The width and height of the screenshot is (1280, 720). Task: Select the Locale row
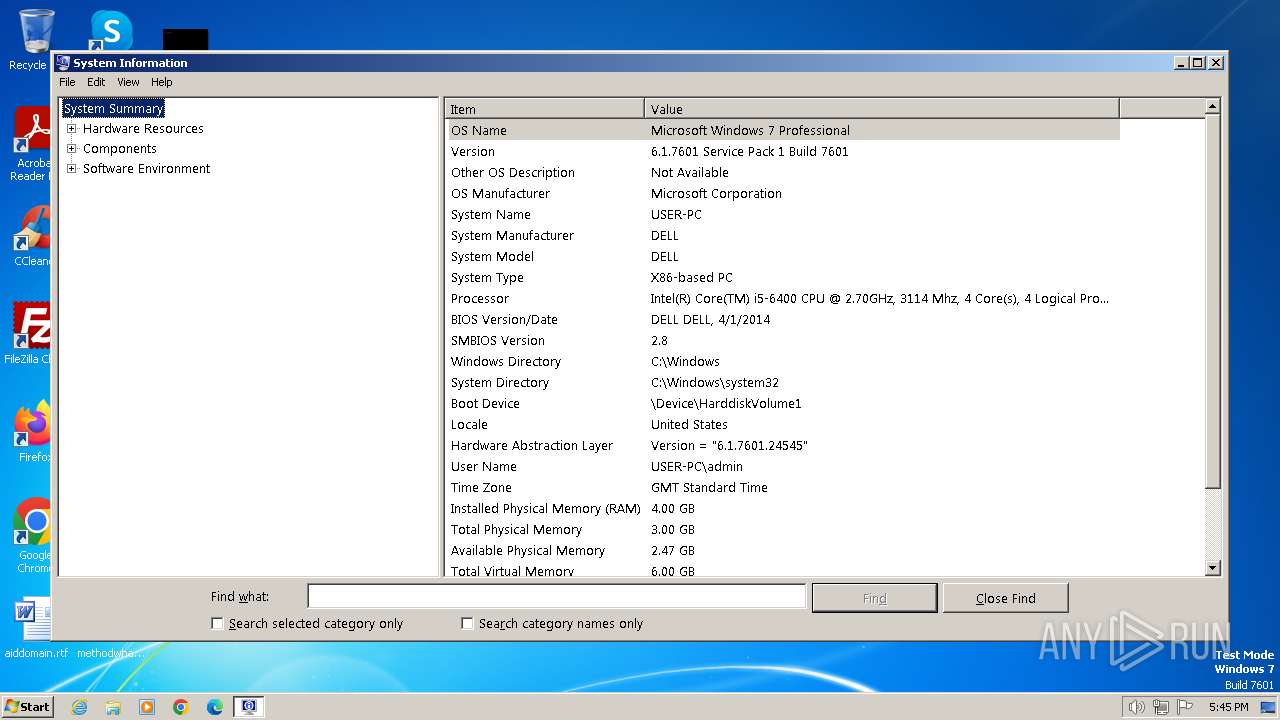coord(783,424)
